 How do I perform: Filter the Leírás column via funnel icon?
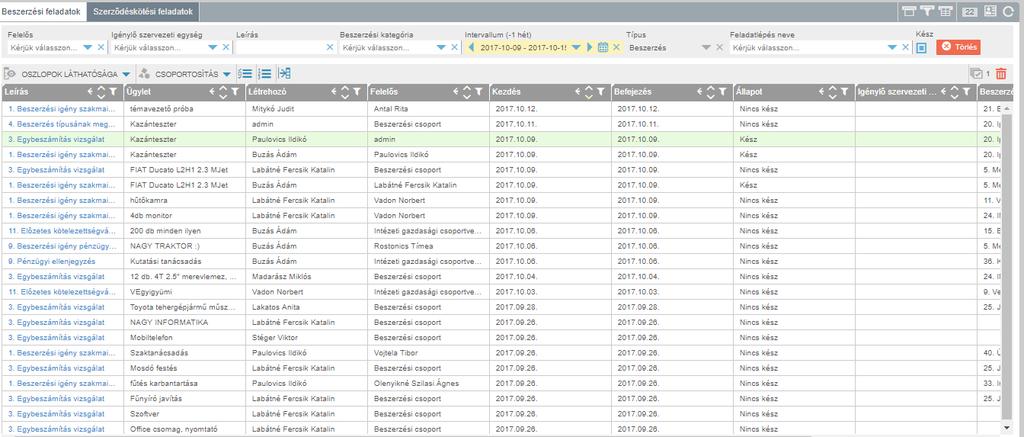112,93
